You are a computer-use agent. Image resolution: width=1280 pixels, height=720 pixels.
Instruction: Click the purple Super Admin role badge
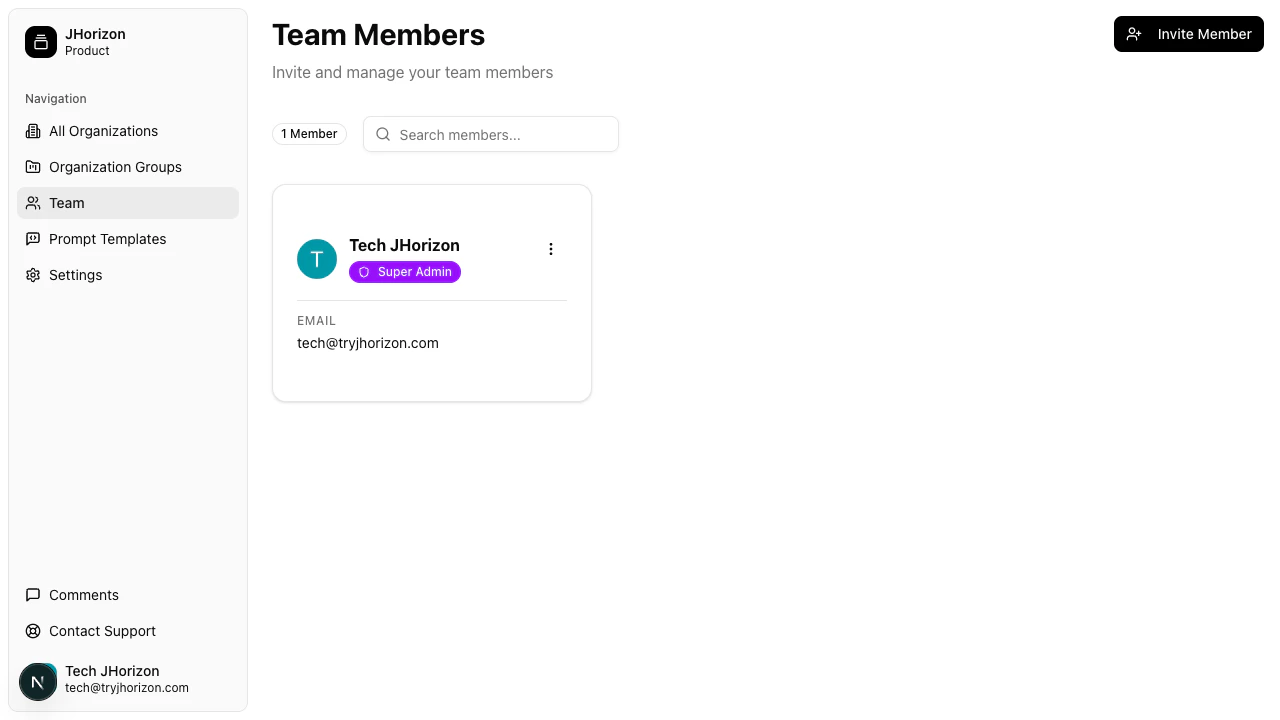click(x=405, y=271)
